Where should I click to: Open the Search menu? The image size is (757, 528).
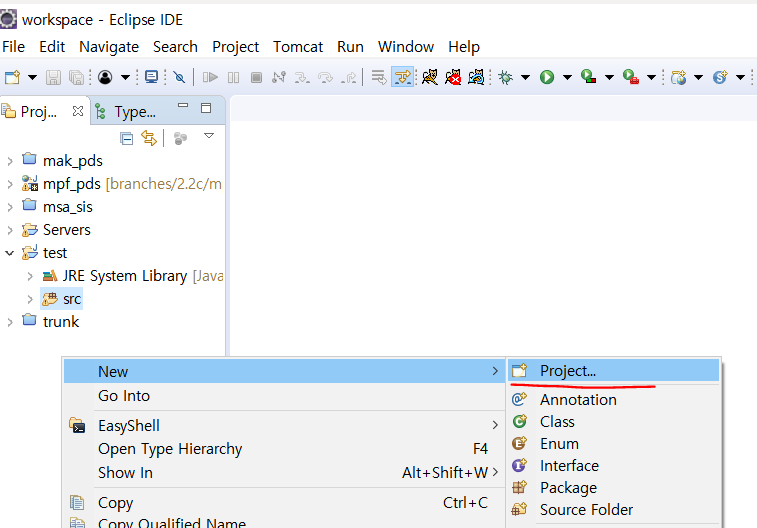coord(175,47)
